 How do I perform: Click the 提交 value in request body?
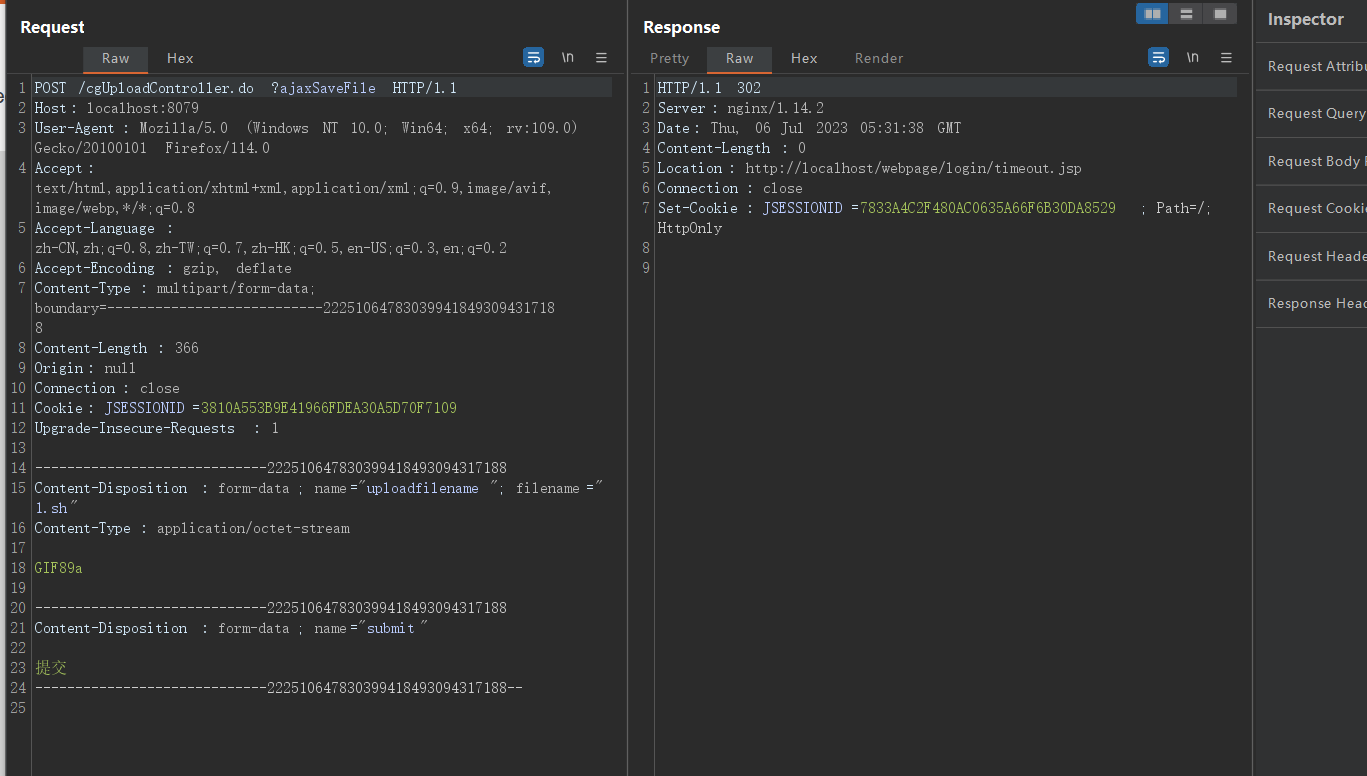pos(51,668)
